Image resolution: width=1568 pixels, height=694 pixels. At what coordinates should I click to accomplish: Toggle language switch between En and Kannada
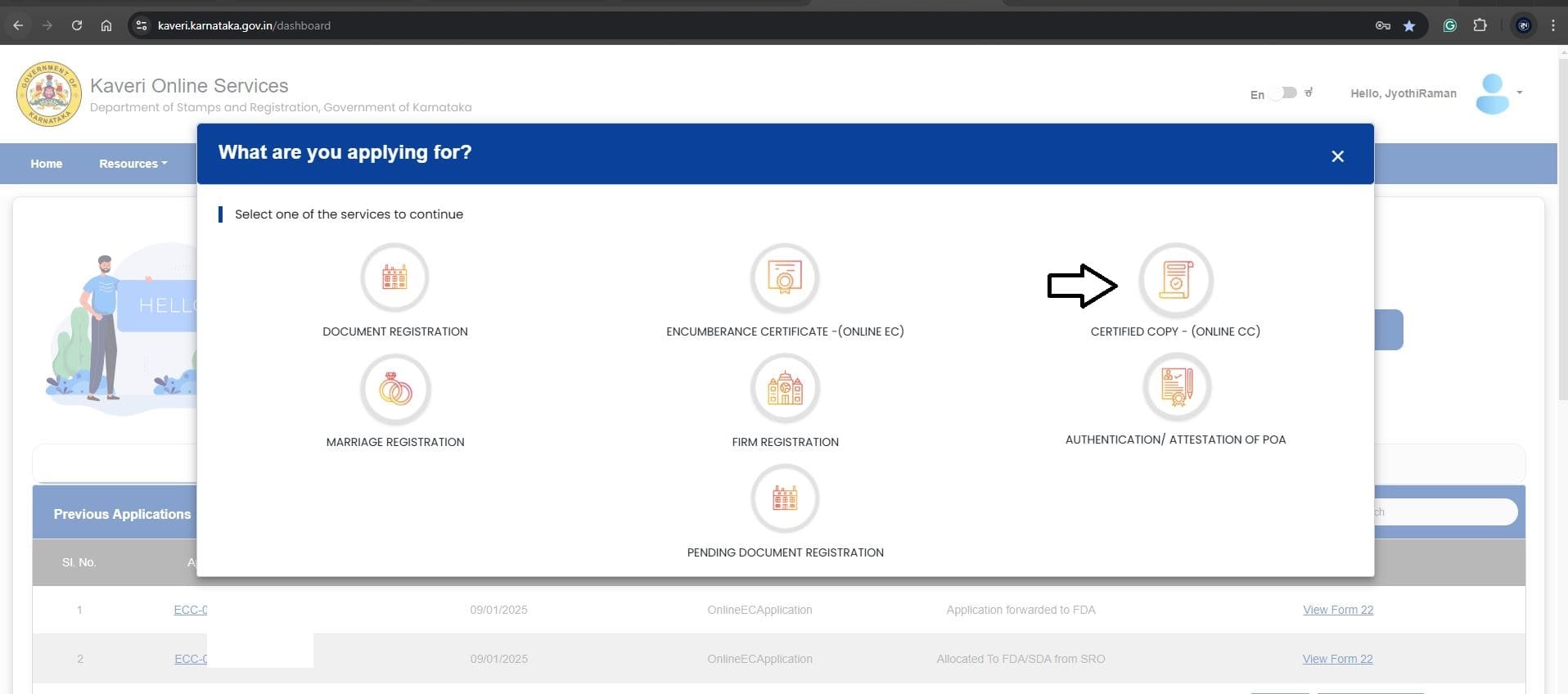coord(1285,93)
